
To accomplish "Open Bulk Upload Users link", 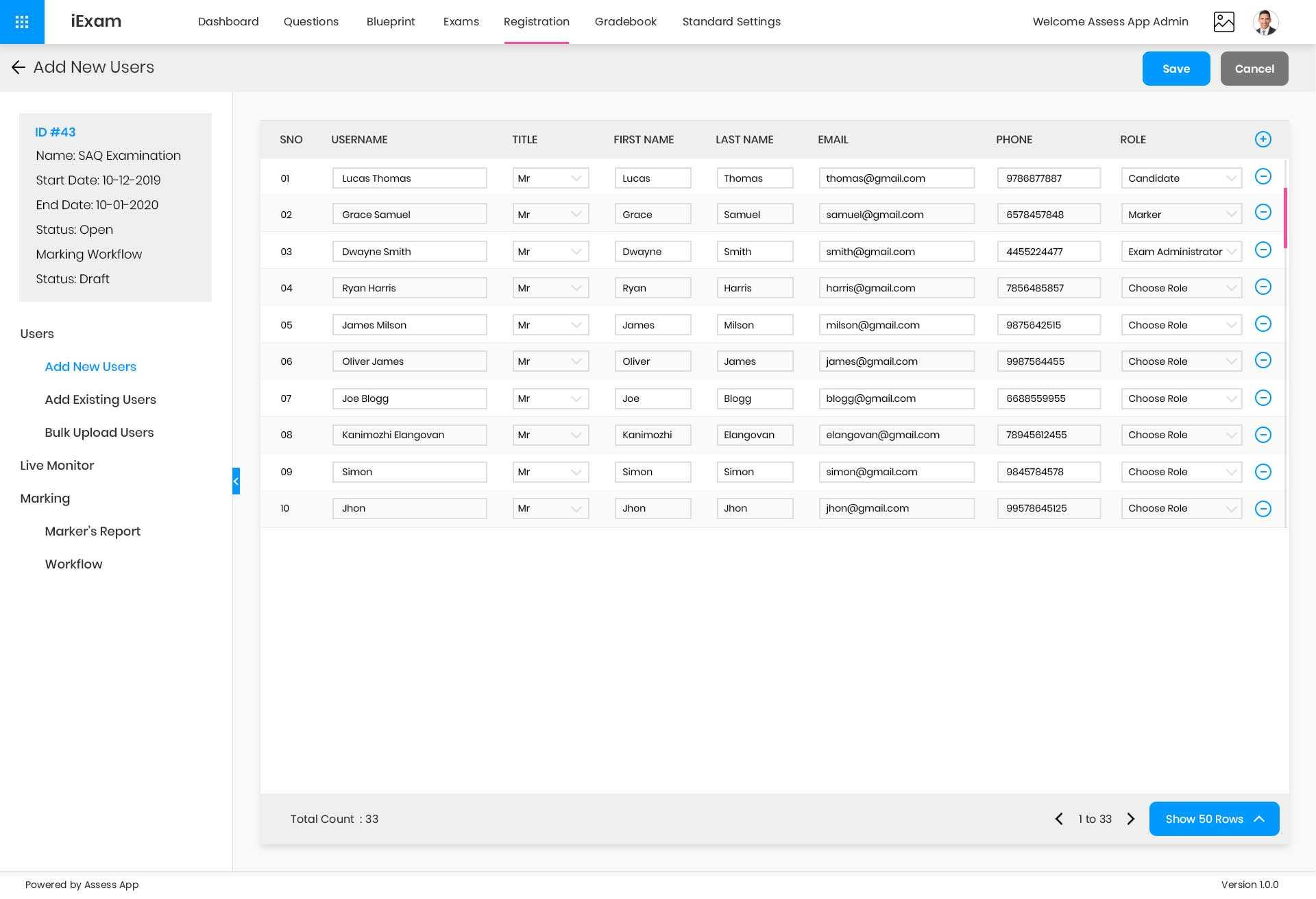I will [x=99, y=433].
